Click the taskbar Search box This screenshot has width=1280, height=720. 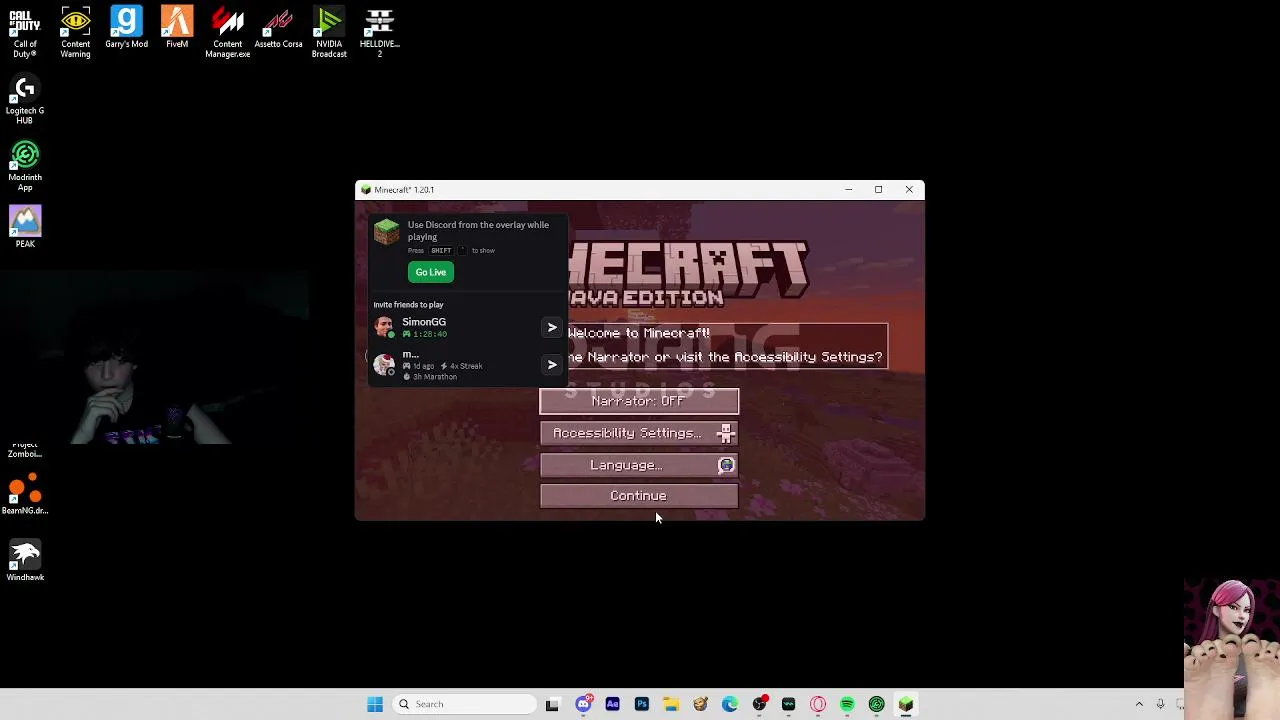pyautogui.click(x=464, y=704)
